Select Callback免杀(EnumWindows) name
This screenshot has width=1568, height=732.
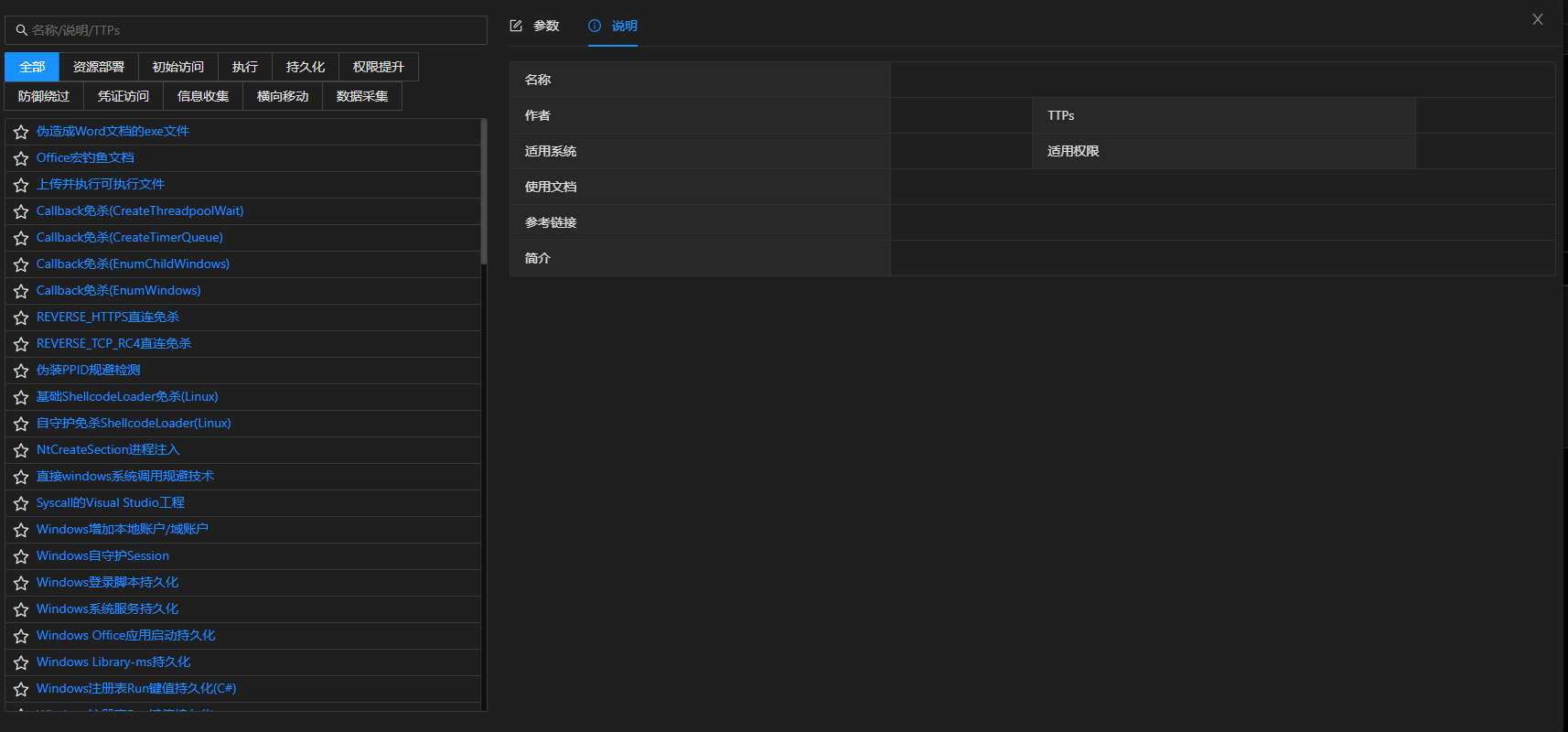[119, 291]
